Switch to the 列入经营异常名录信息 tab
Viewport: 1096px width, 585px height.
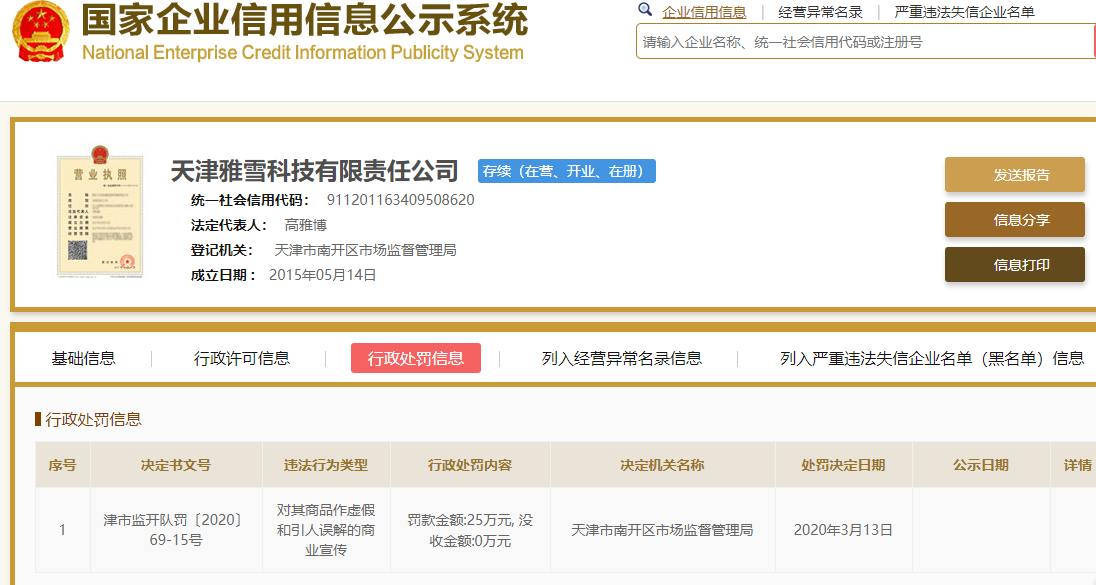[x=621, y=359]
